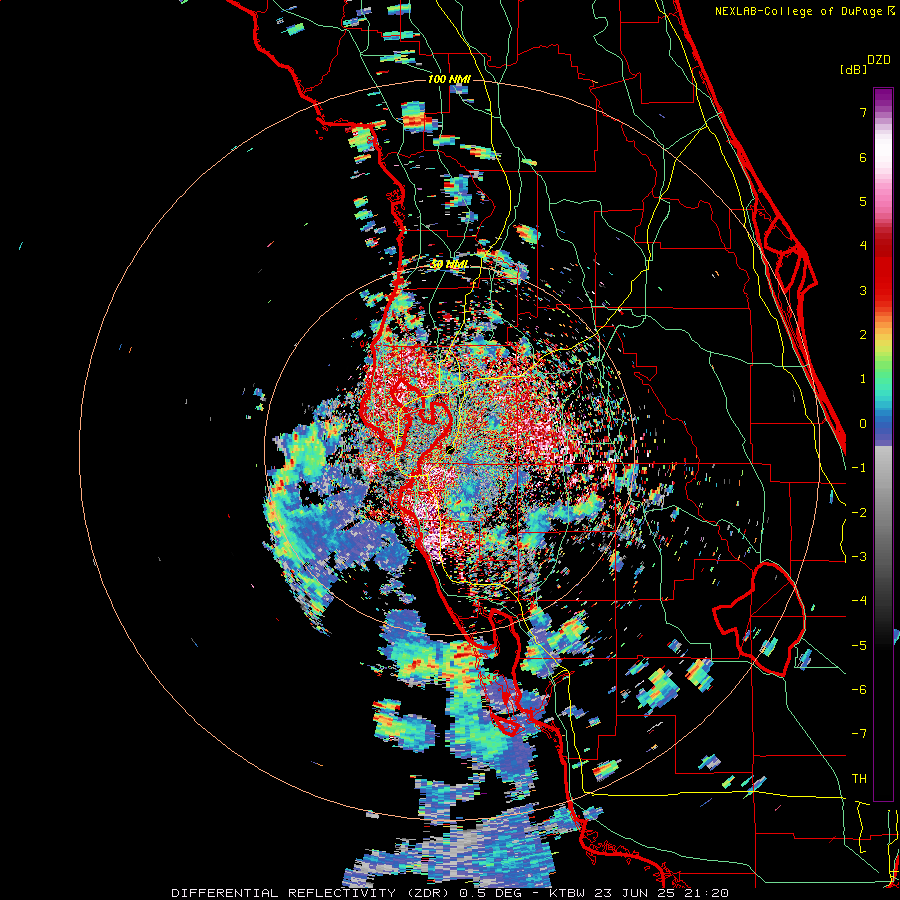The image size is (900, 900).
Task: Click the [dB] unit label
Action: [854, 69]
